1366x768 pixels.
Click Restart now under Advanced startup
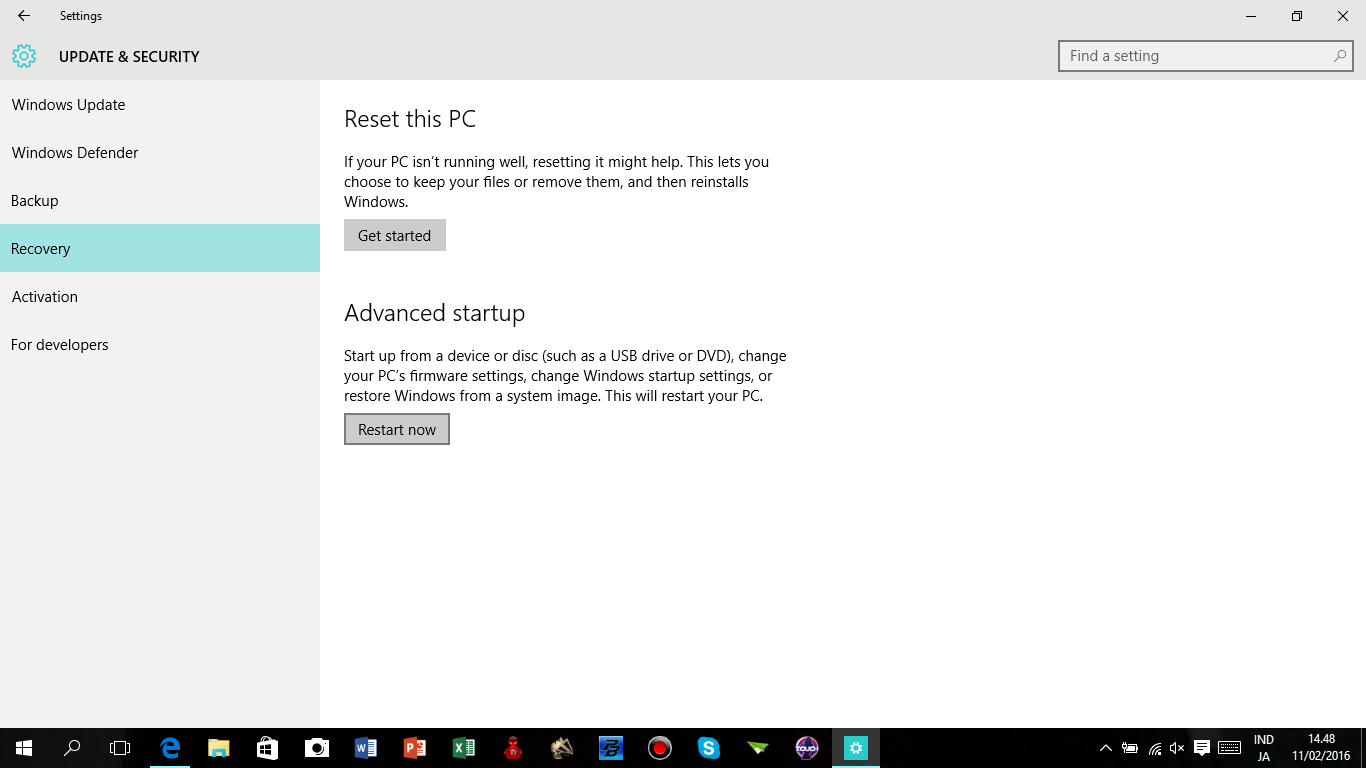click(x=396, y=428)
